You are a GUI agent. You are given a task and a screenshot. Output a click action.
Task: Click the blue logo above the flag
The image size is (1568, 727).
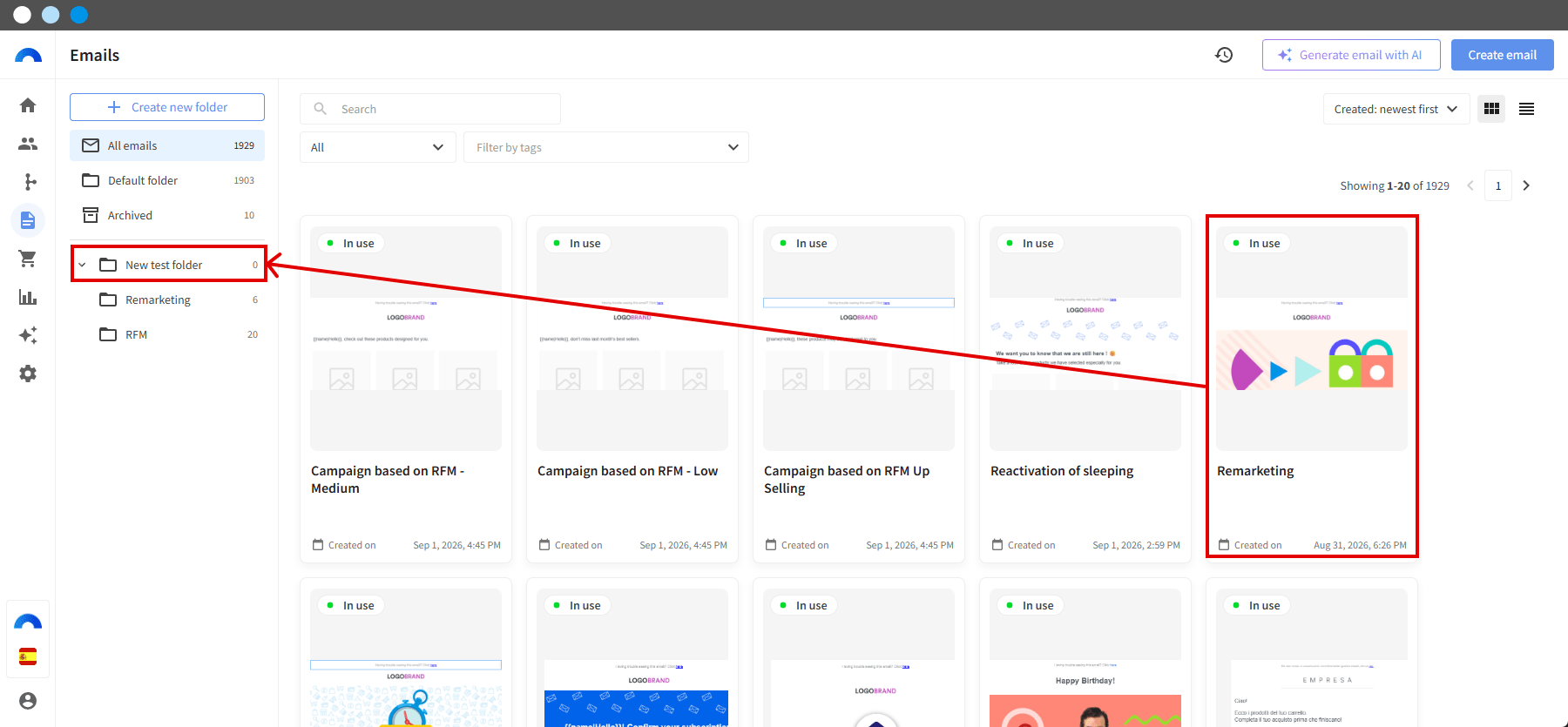coord(28,622)
